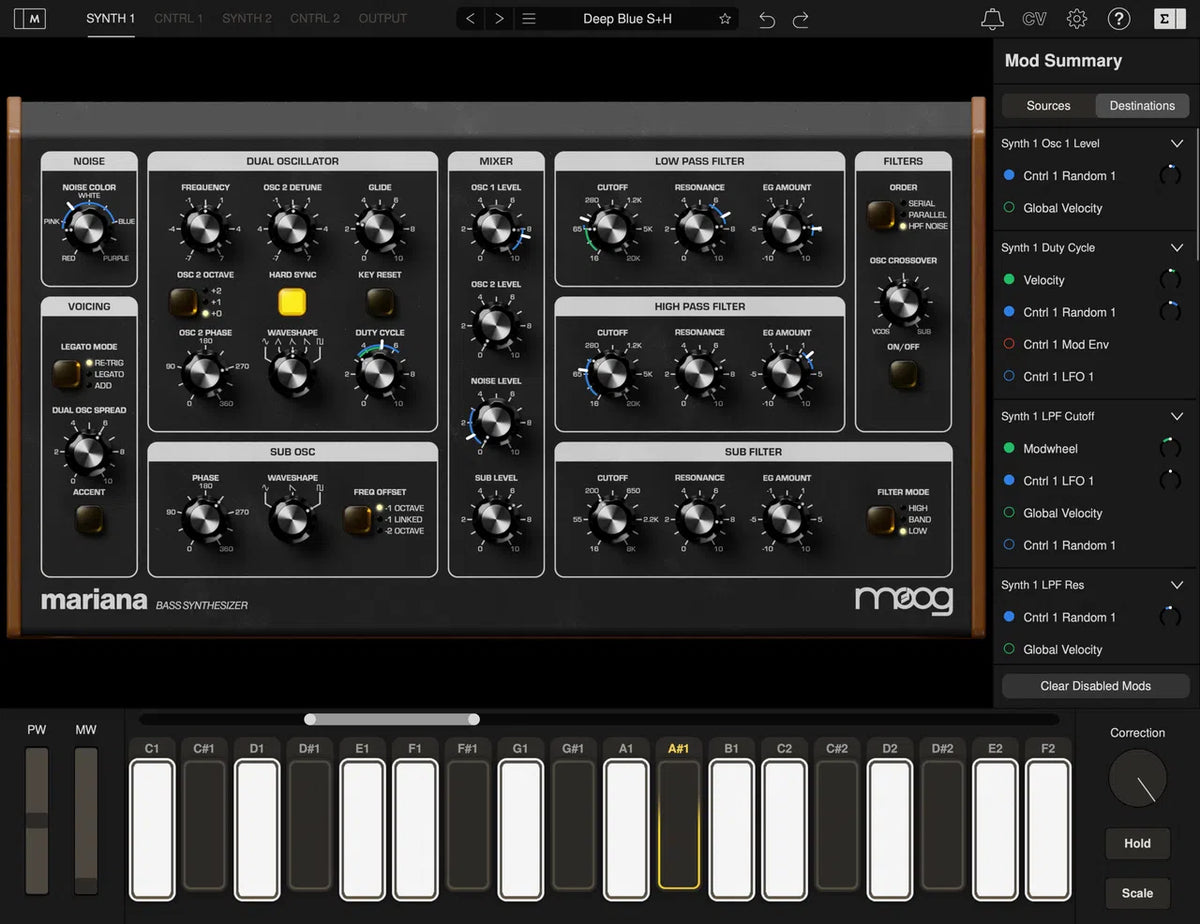Switch to the SYNTH 2 tab
This screenshot has height=924, width=1200.
pyautogui.click(x=246, y=18)
